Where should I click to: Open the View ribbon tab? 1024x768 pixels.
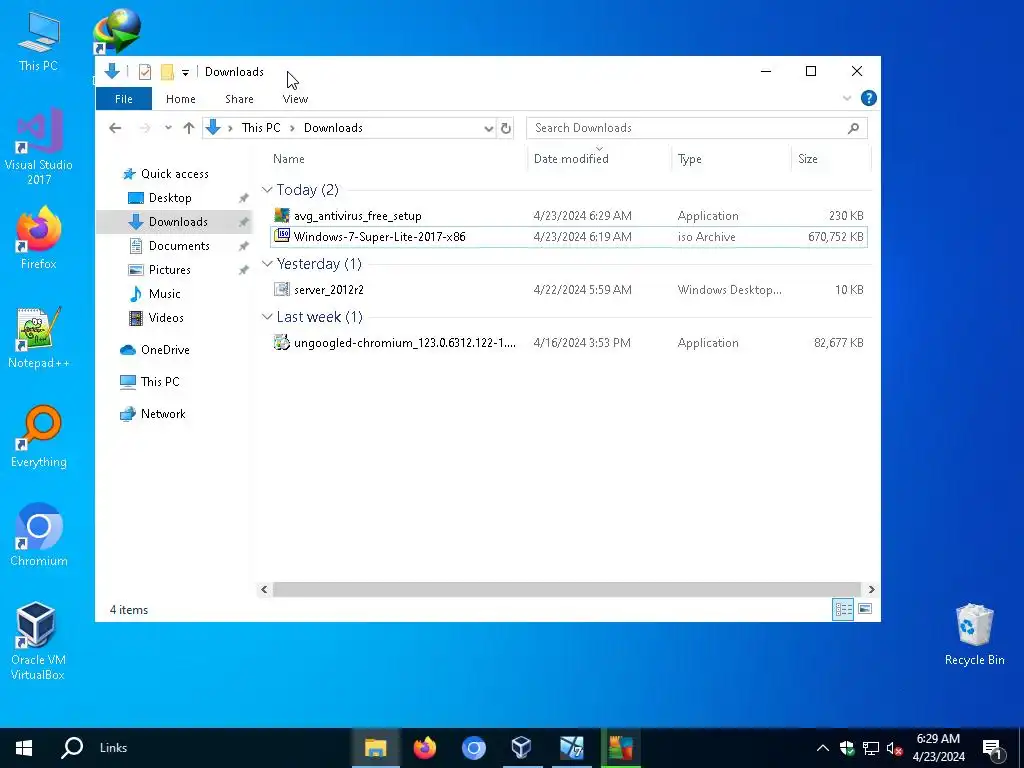(295, 99)
